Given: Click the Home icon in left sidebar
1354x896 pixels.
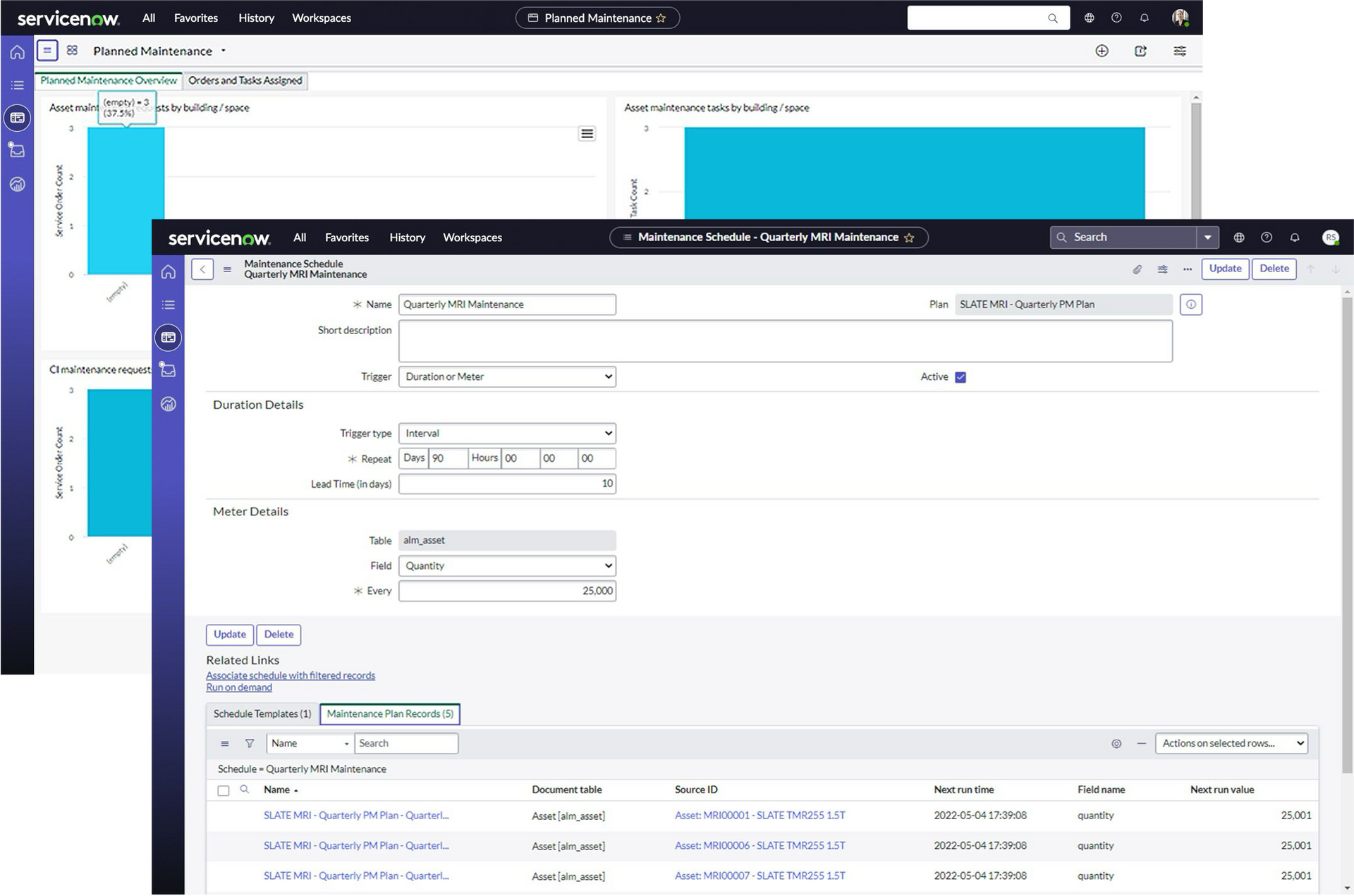Looking at the screenshot, I should click(168, 271).
